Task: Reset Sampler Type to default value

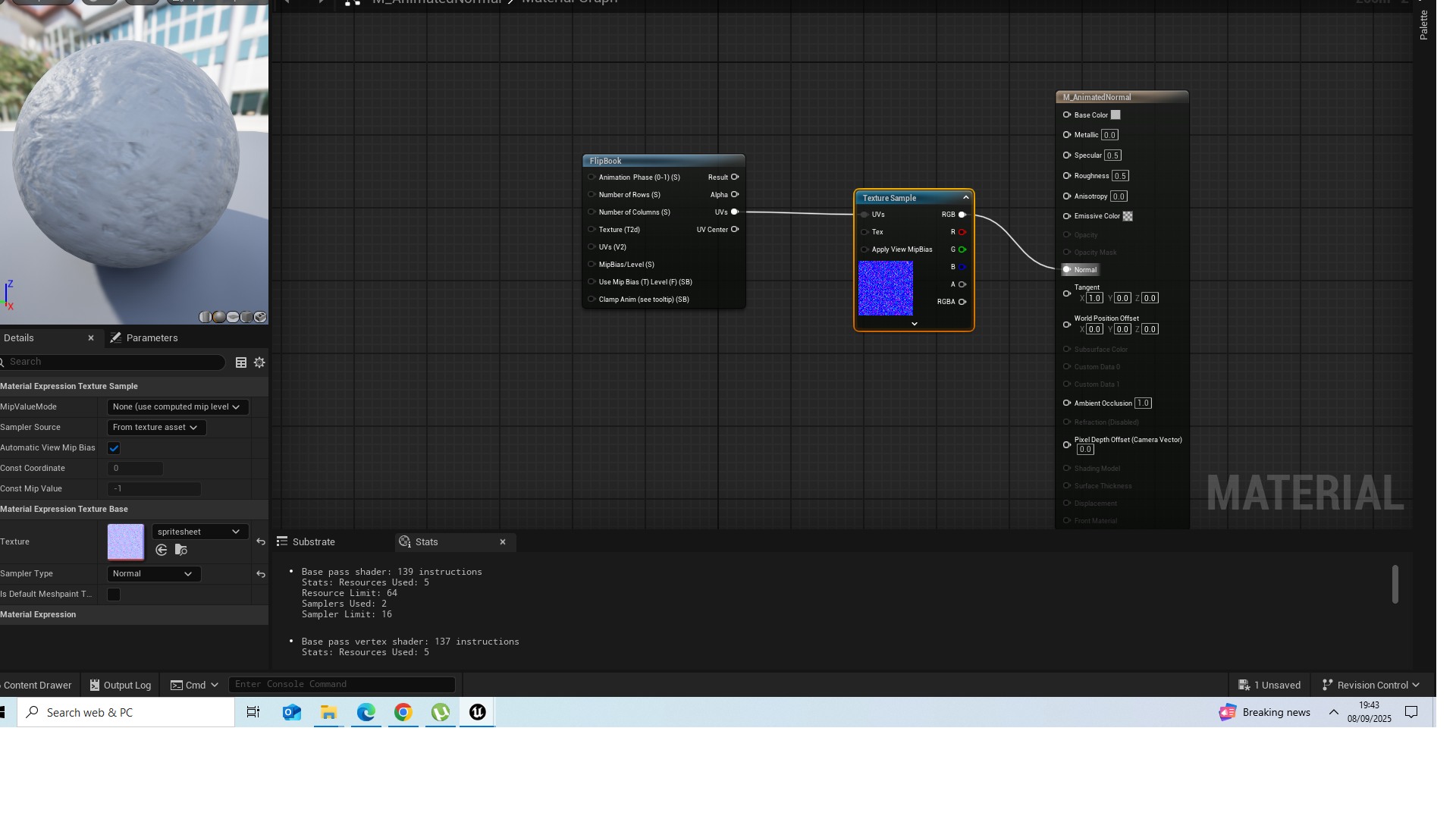Action: (261, 574)
